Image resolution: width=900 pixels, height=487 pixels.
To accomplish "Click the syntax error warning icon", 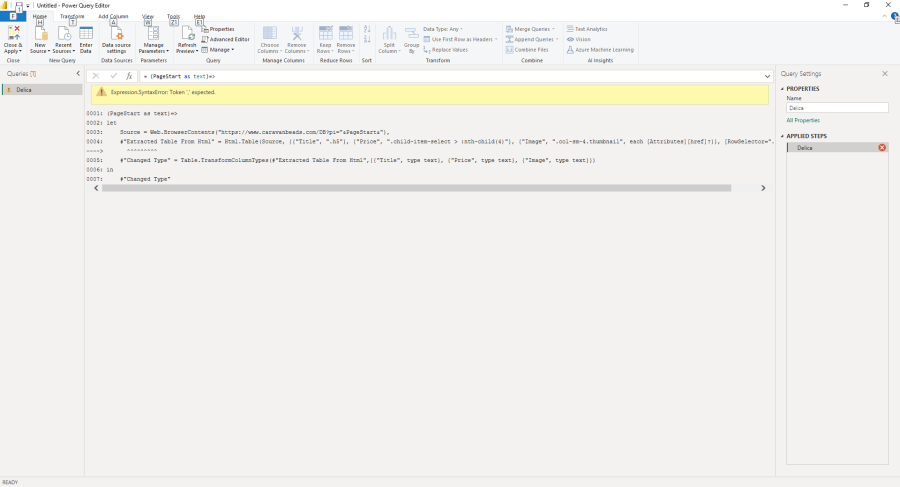I will coord(101,92).
